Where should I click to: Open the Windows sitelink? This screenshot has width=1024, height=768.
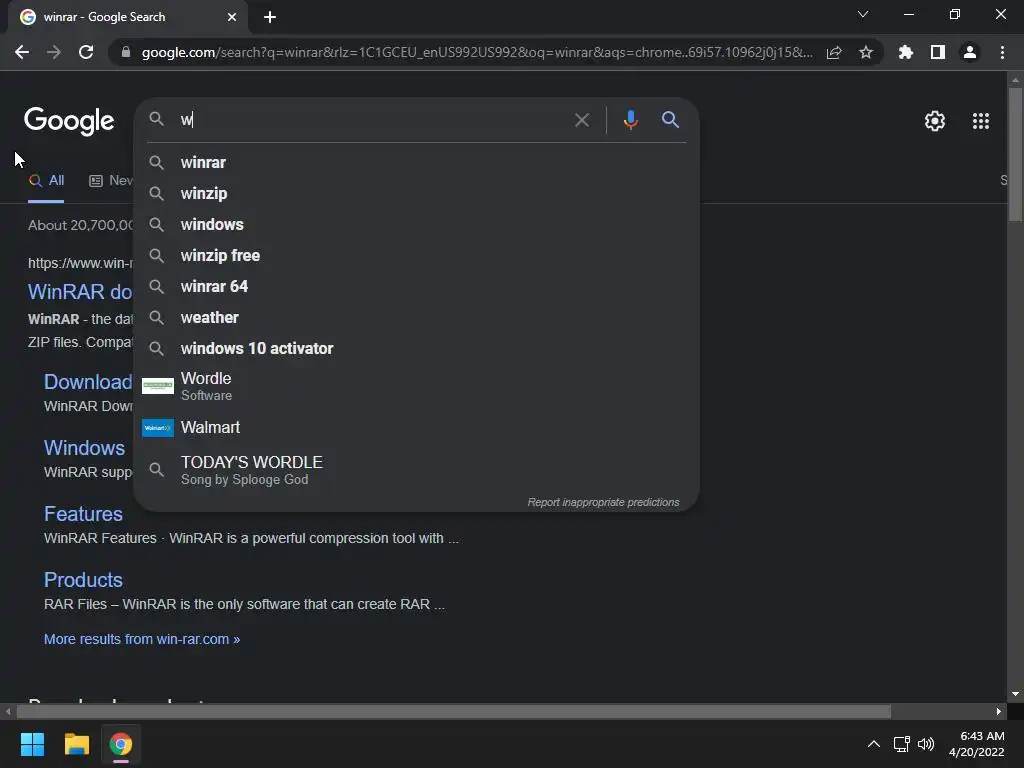click(84, 448)
